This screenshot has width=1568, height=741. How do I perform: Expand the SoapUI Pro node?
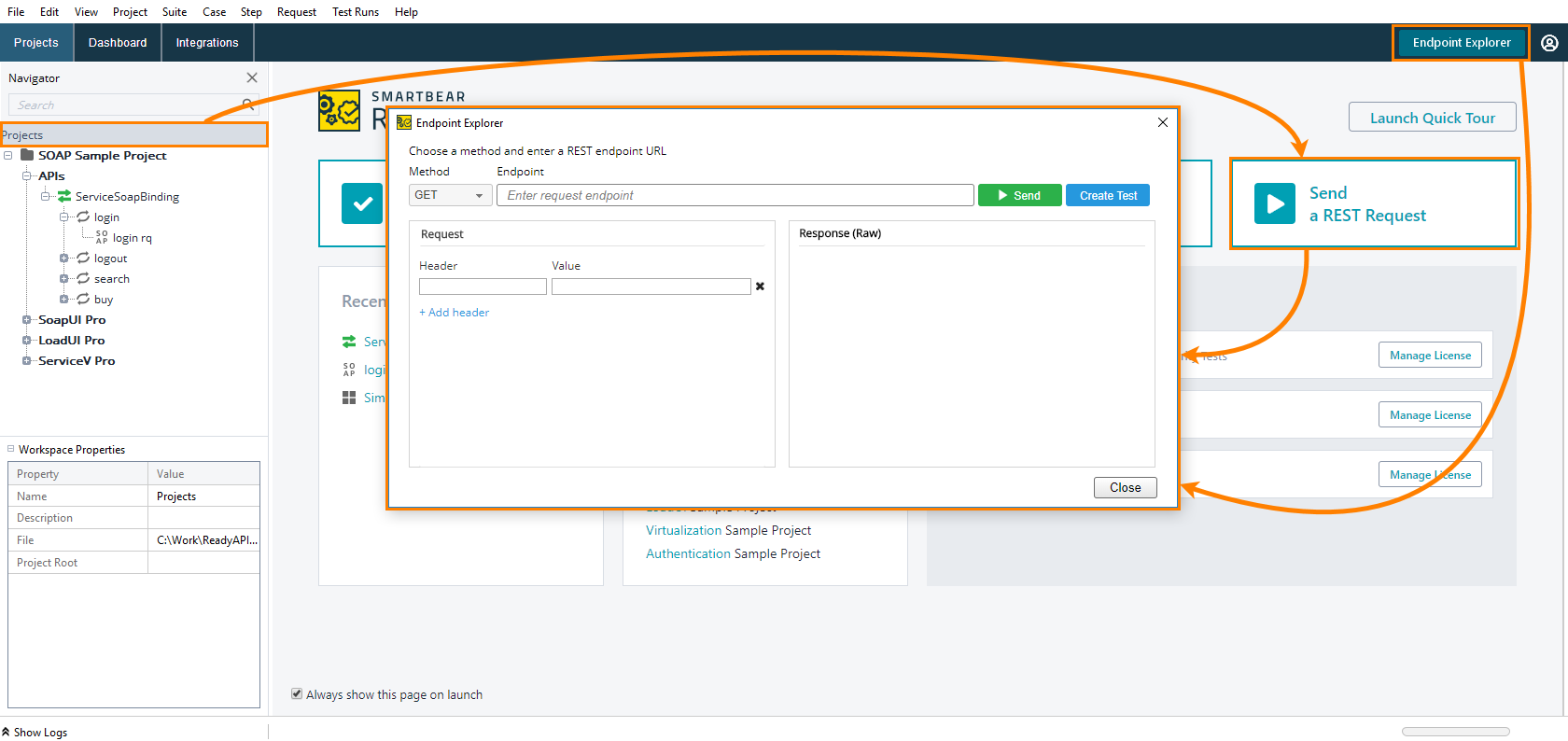click(x=27, y=319)
